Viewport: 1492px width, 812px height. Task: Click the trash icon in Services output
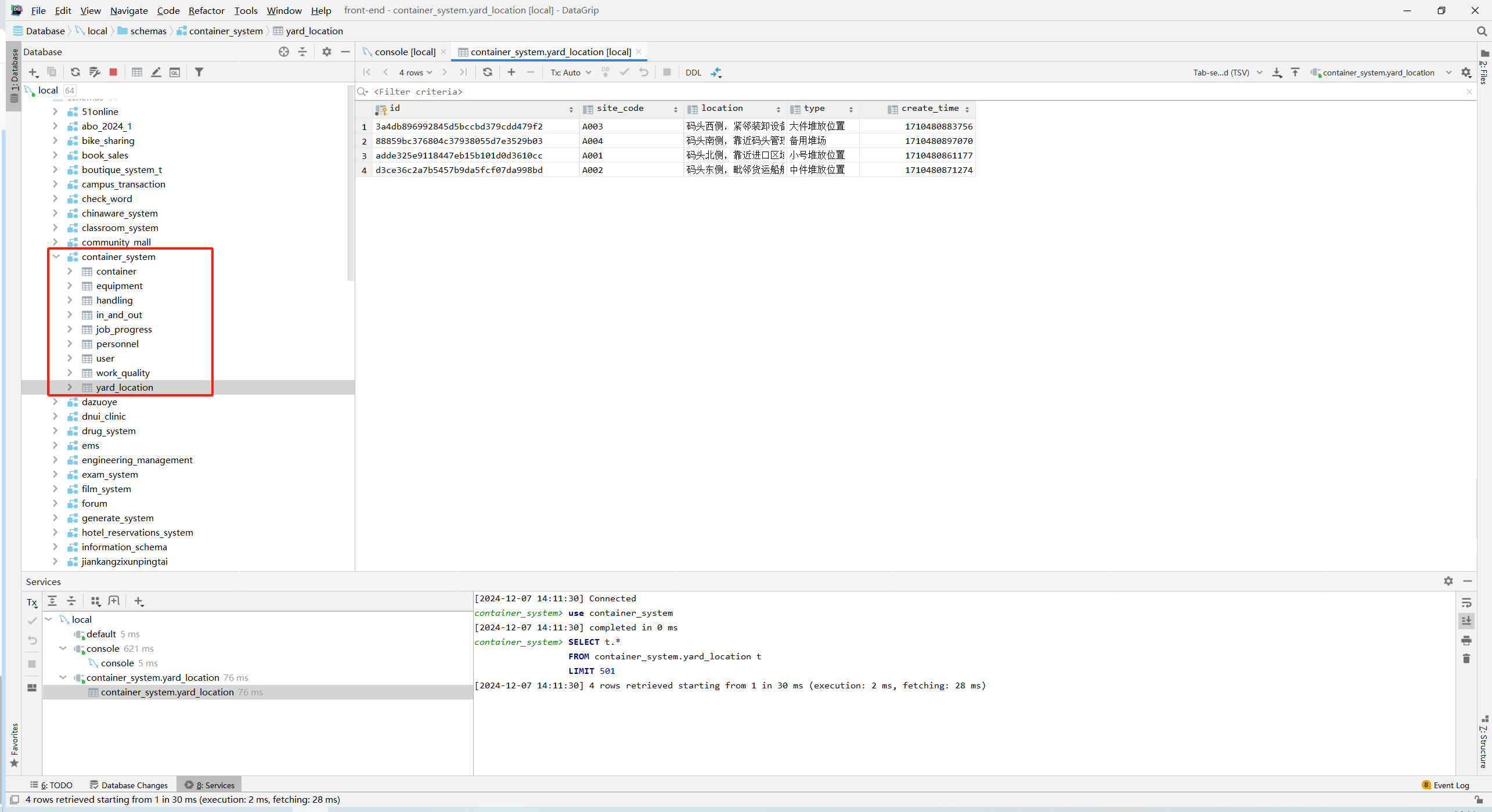1466,659
